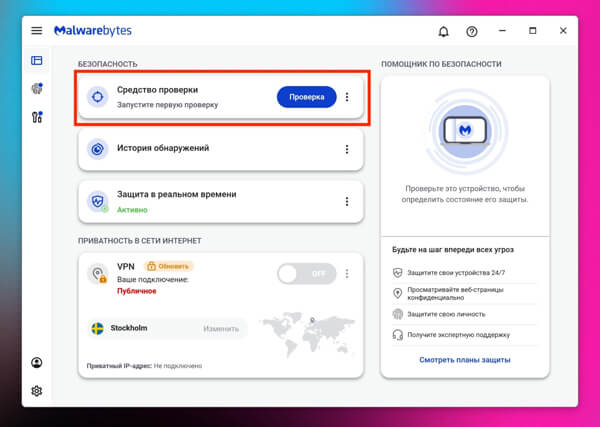Click the fingerprint icon beside 'Защитите свою личность'

tap(398, 314)
